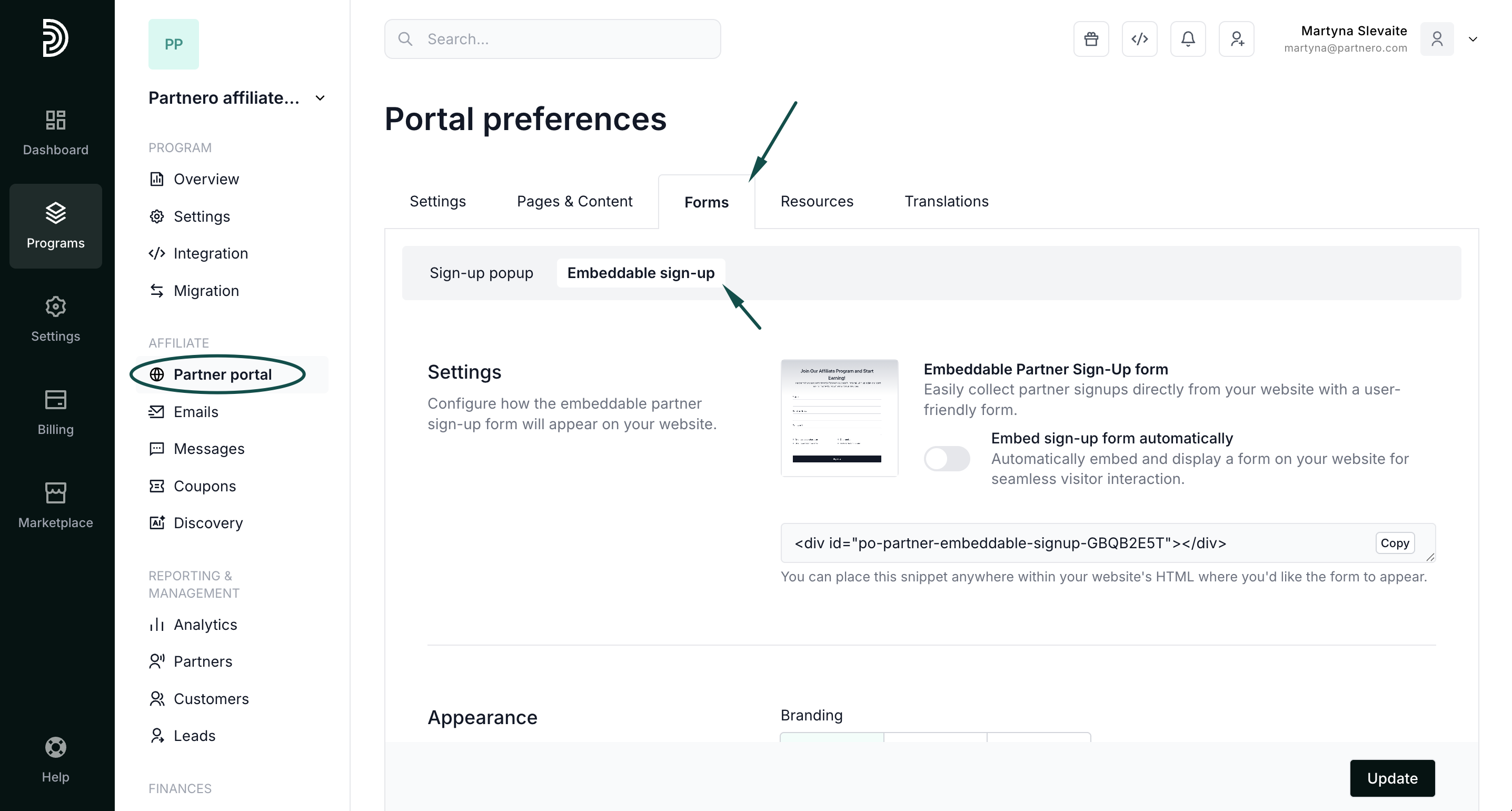Click the Partnero logo icon

(x=55, y=38)
